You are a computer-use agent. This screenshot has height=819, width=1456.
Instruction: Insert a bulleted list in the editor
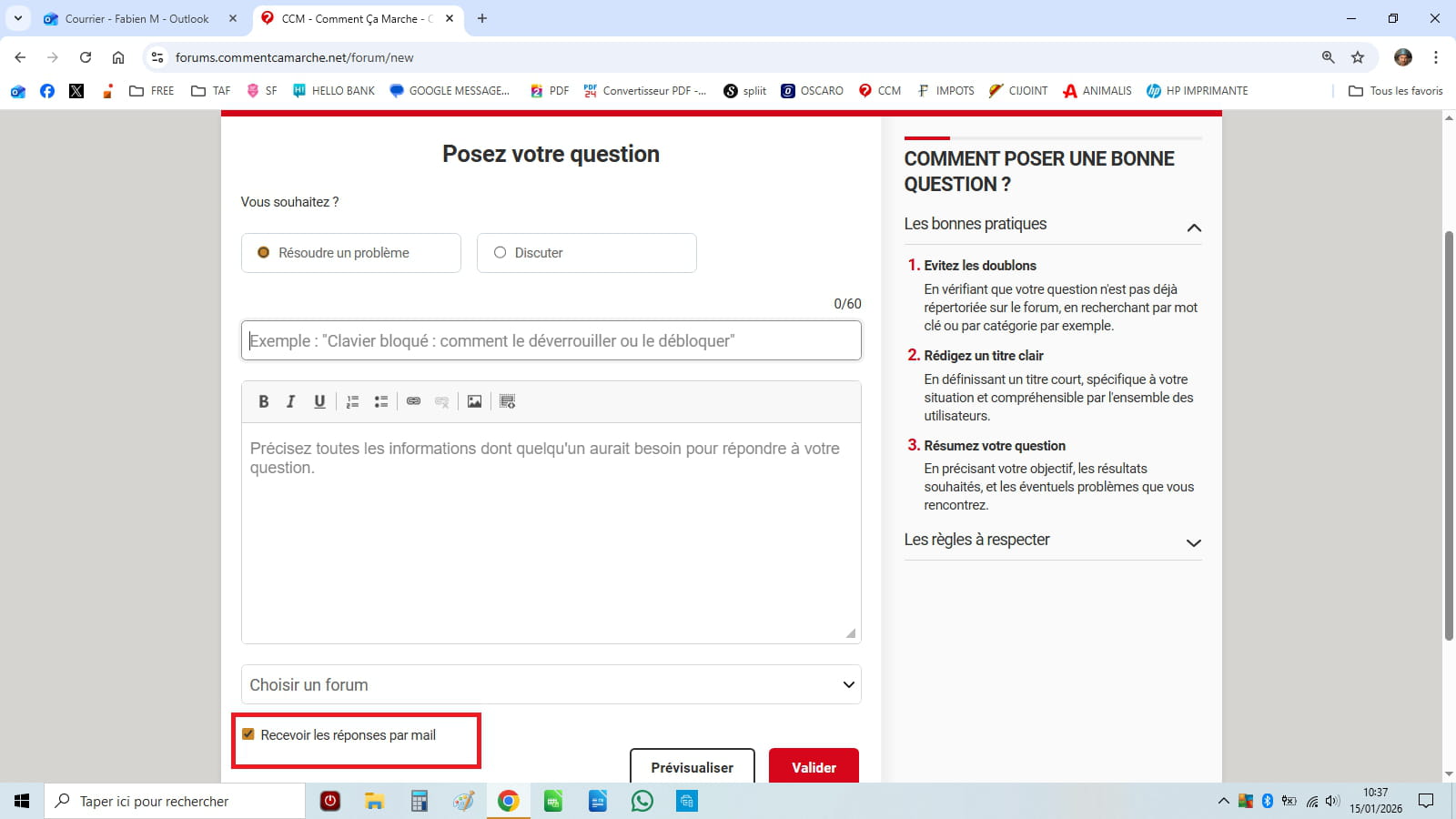(381, 401)
